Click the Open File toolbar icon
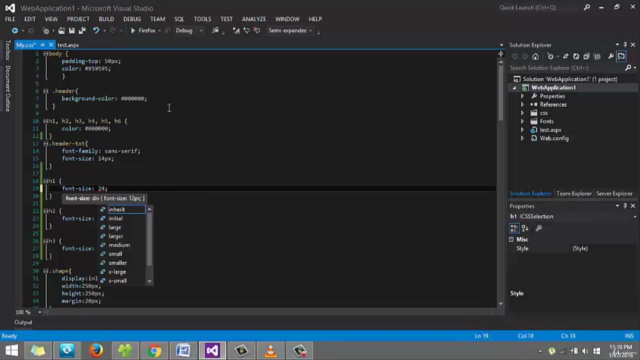640x360 pixels. click(x=61, y=31)
